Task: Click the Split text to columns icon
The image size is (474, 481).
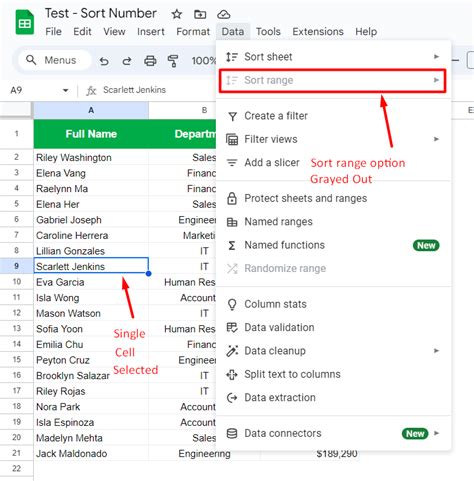Action: tap(232, 374)
